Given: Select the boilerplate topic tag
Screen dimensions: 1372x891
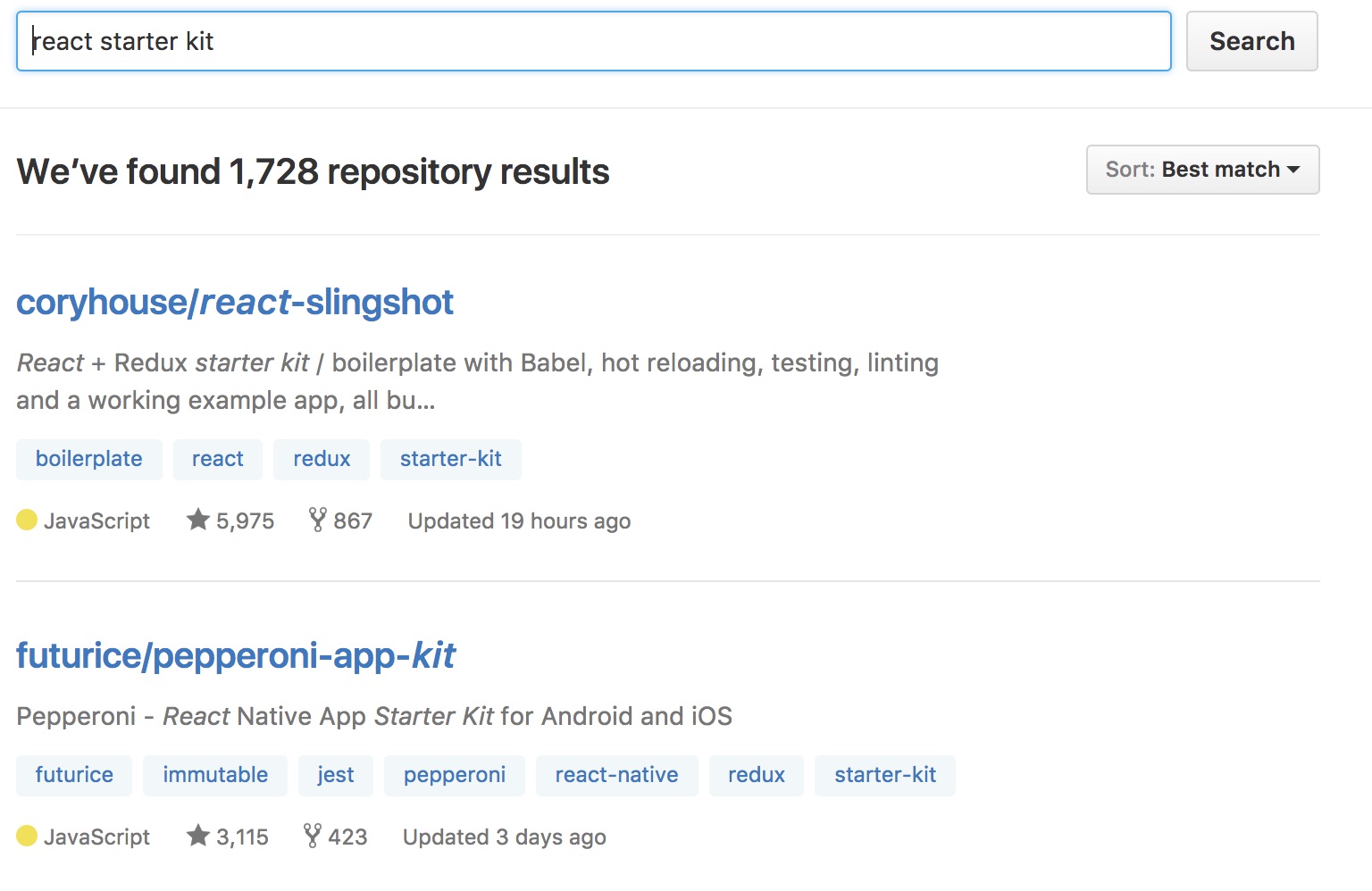Looking at the screenshot, I should (x=89, y=459).
